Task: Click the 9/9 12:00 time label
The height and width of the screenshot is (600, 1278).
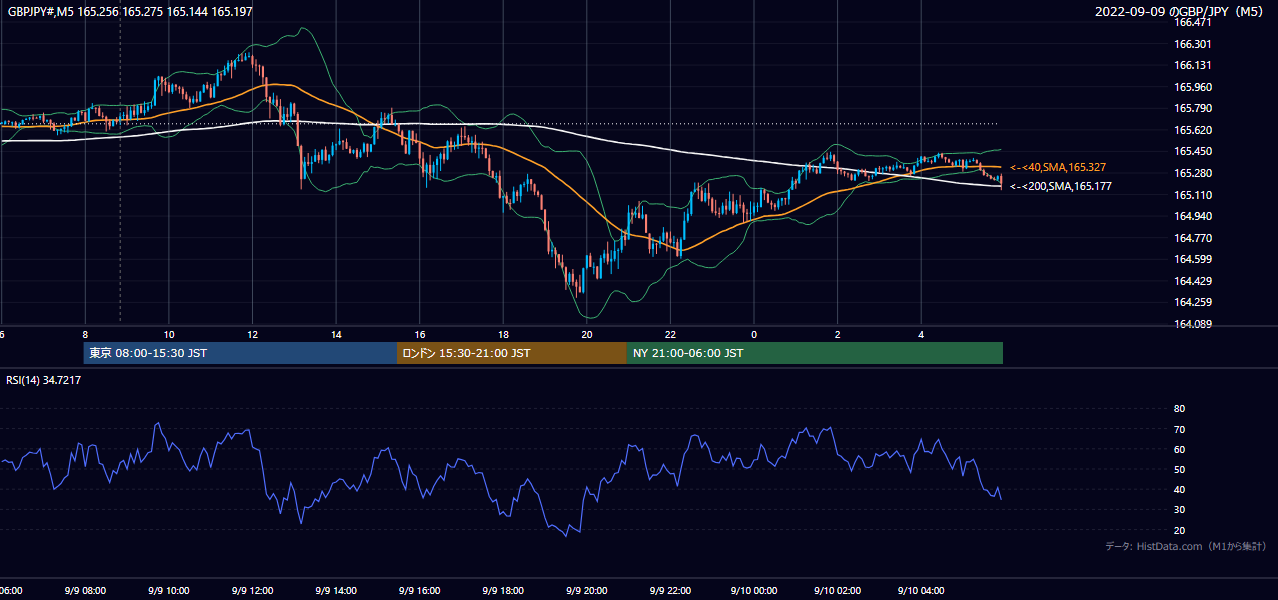Action: 252,591
